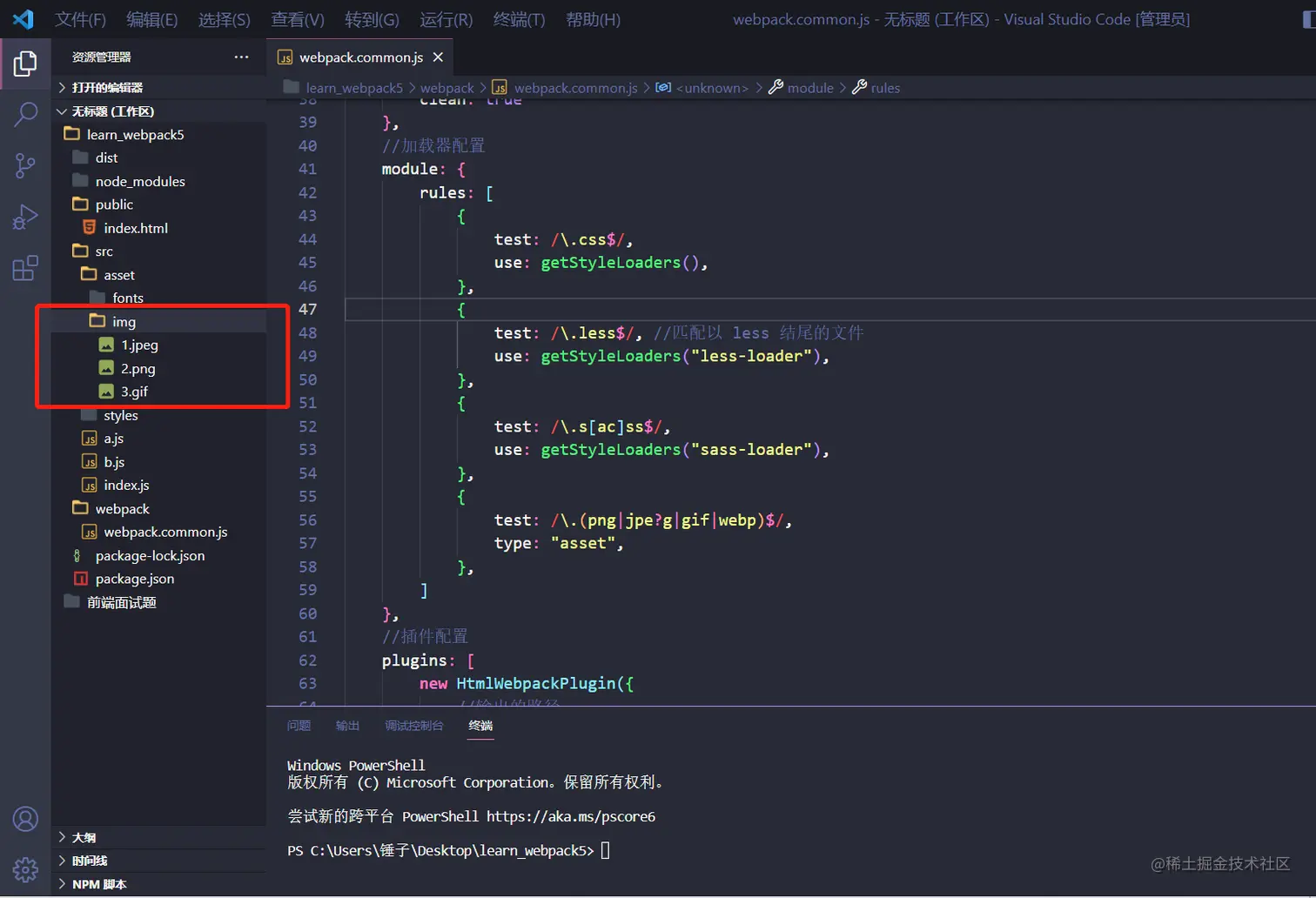Image resolution: width=1316 pixels, height=898 pixels.
Task: Click line number 47 in the gutter
Action: [308, 309]
